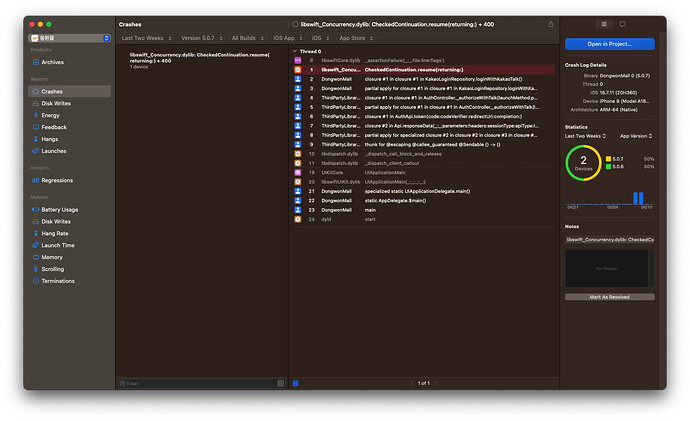
Task: Open Launch Time metrics
Action: pyautogui.click(x=53, y=245)
